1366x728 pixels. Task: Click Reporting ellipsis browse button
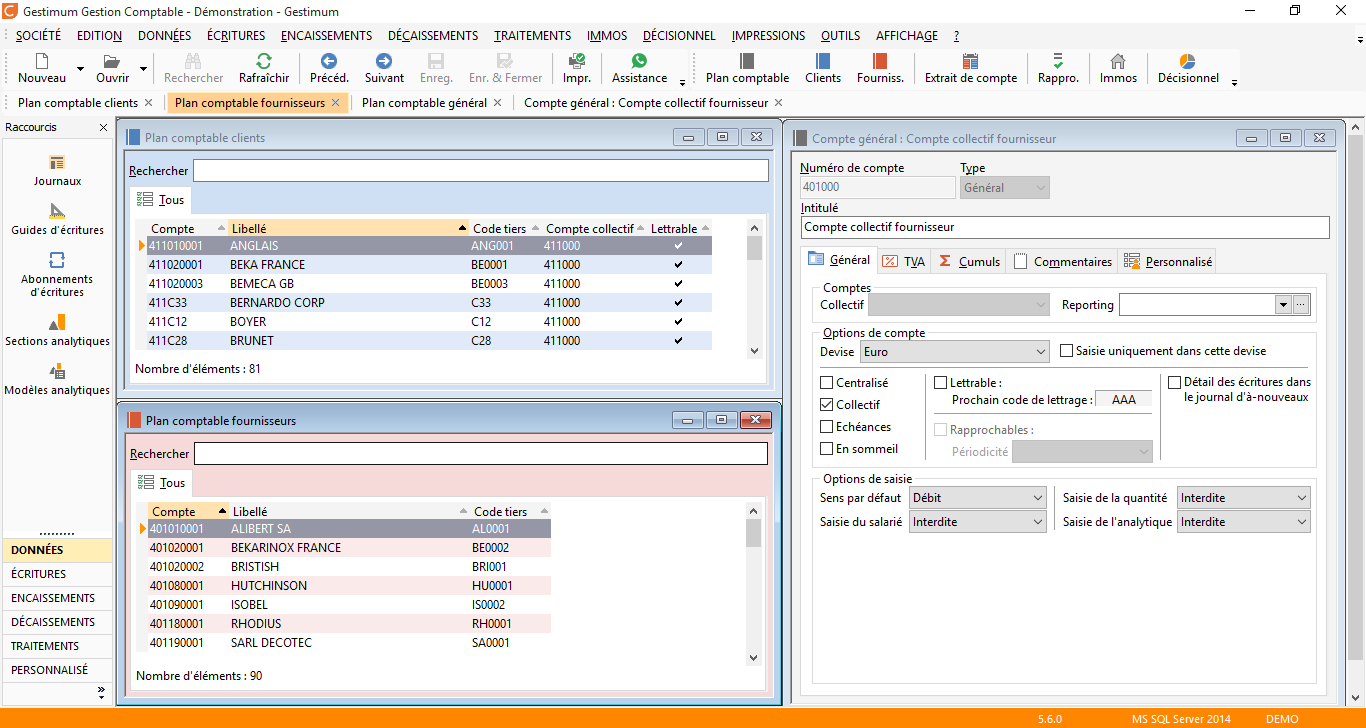(x=1301, y=305)
